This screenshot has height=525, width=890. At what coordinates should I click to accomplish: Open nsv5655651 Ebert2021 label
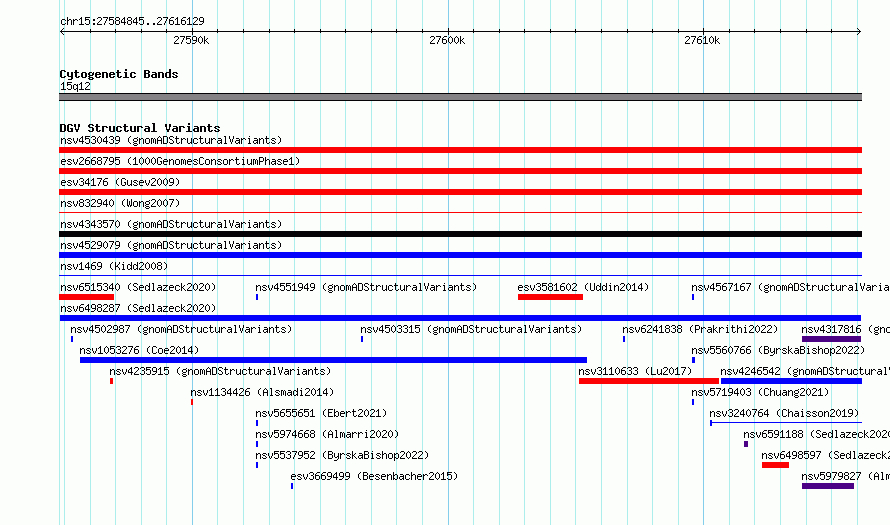321,413
